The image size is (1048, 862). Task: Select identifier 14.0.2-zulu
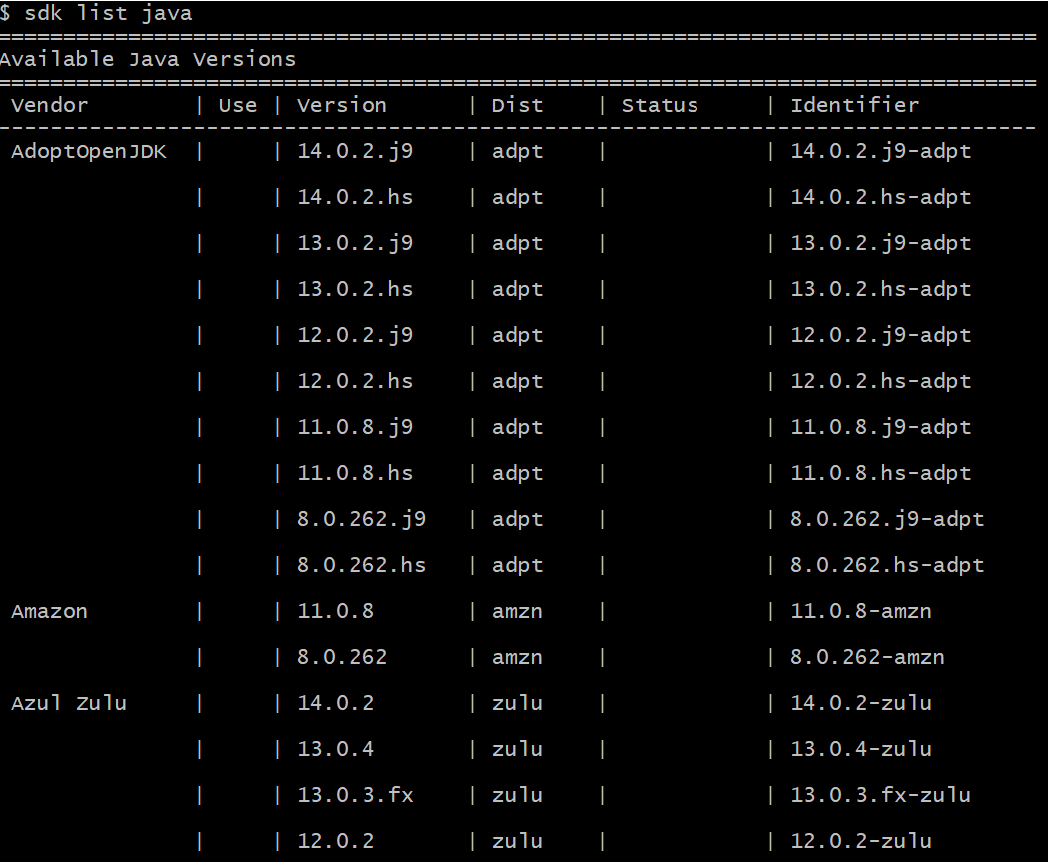click(861, 703)
